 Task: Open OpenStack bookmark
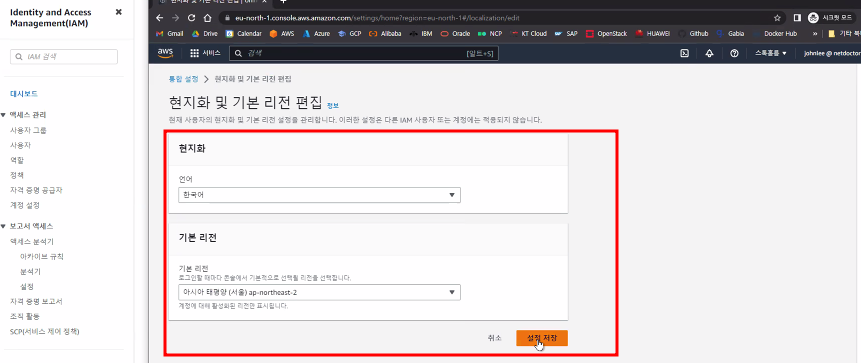point(607,33)
